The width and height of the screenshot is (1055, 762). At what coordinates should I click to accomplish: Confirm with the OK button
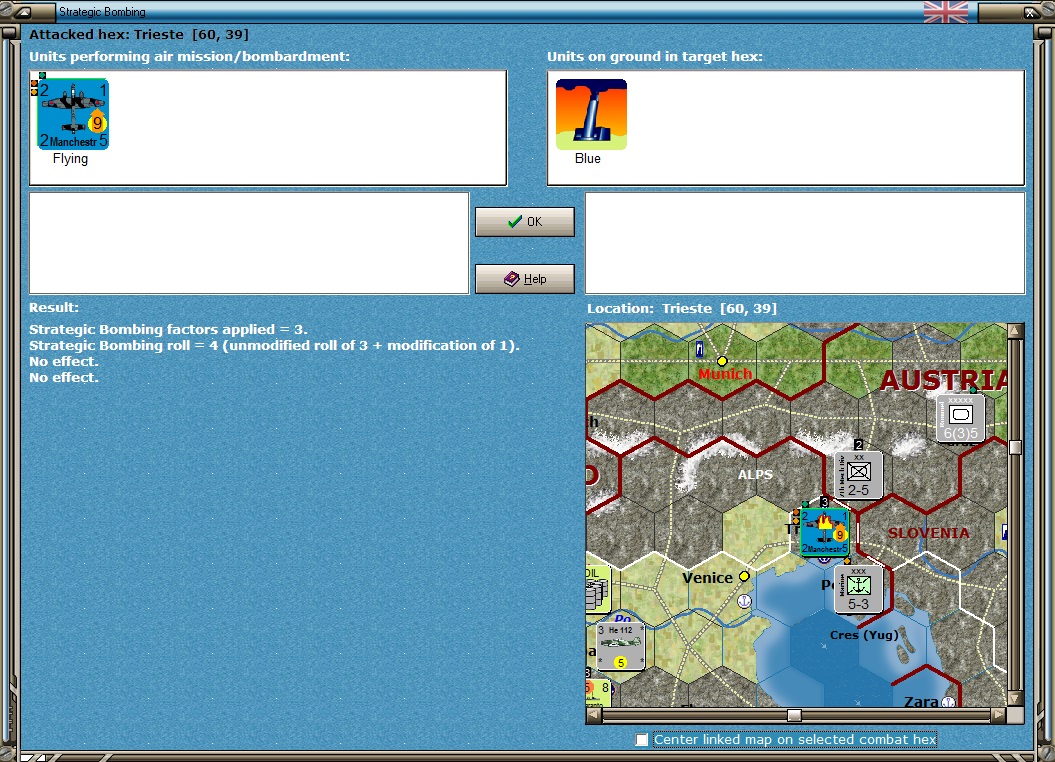click(x=525, y=222)
